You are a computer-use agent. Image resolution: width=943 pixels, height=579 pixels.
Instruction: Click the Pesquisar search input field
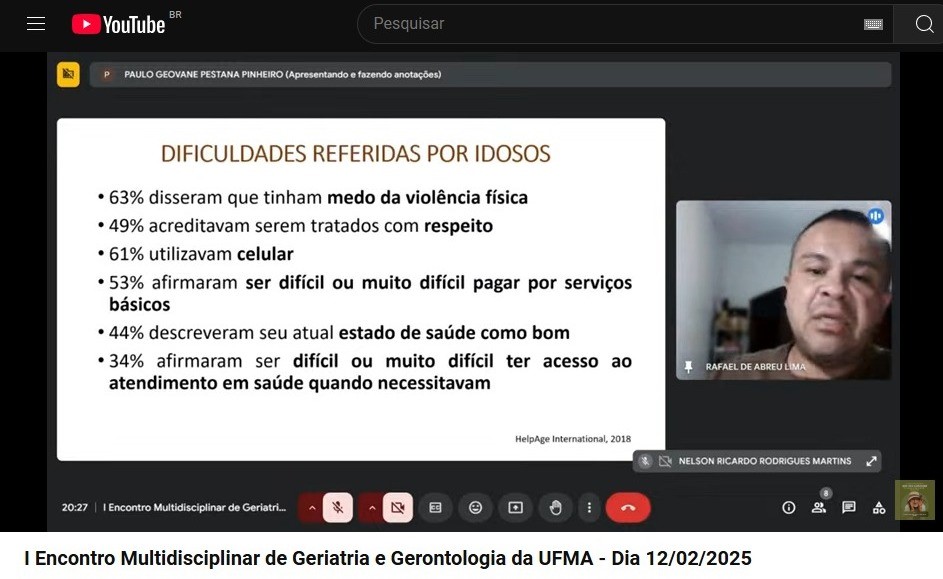(x=600, y=23)
